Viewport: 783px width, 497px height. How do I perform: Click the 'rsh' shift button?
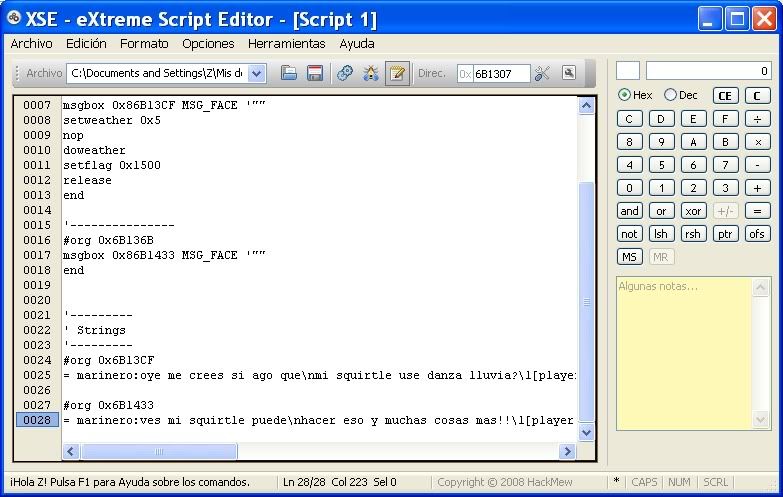click(693, 234)
